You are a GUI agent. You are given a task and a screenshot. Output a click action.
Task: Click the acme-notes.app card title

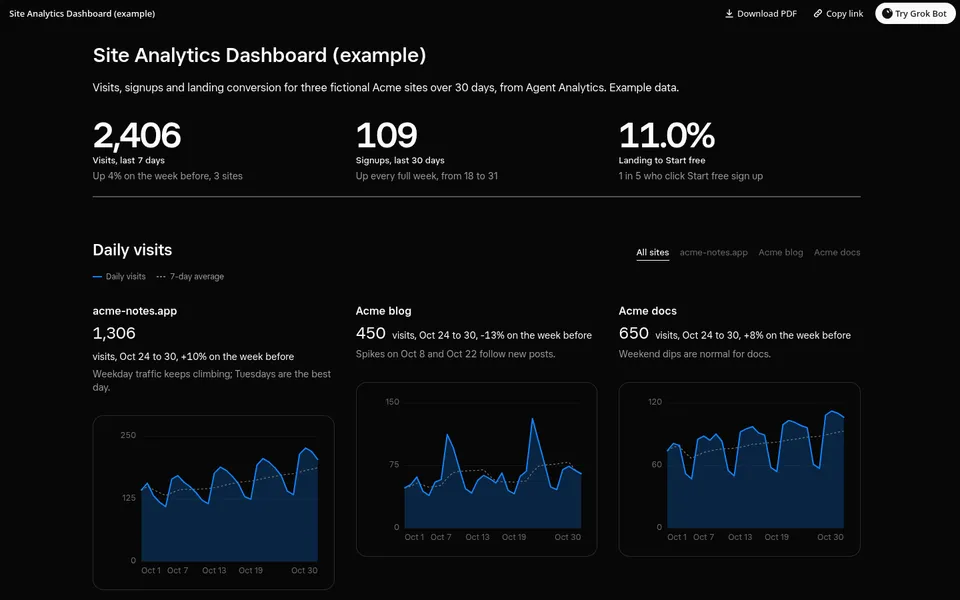click(x=135, y=311)
